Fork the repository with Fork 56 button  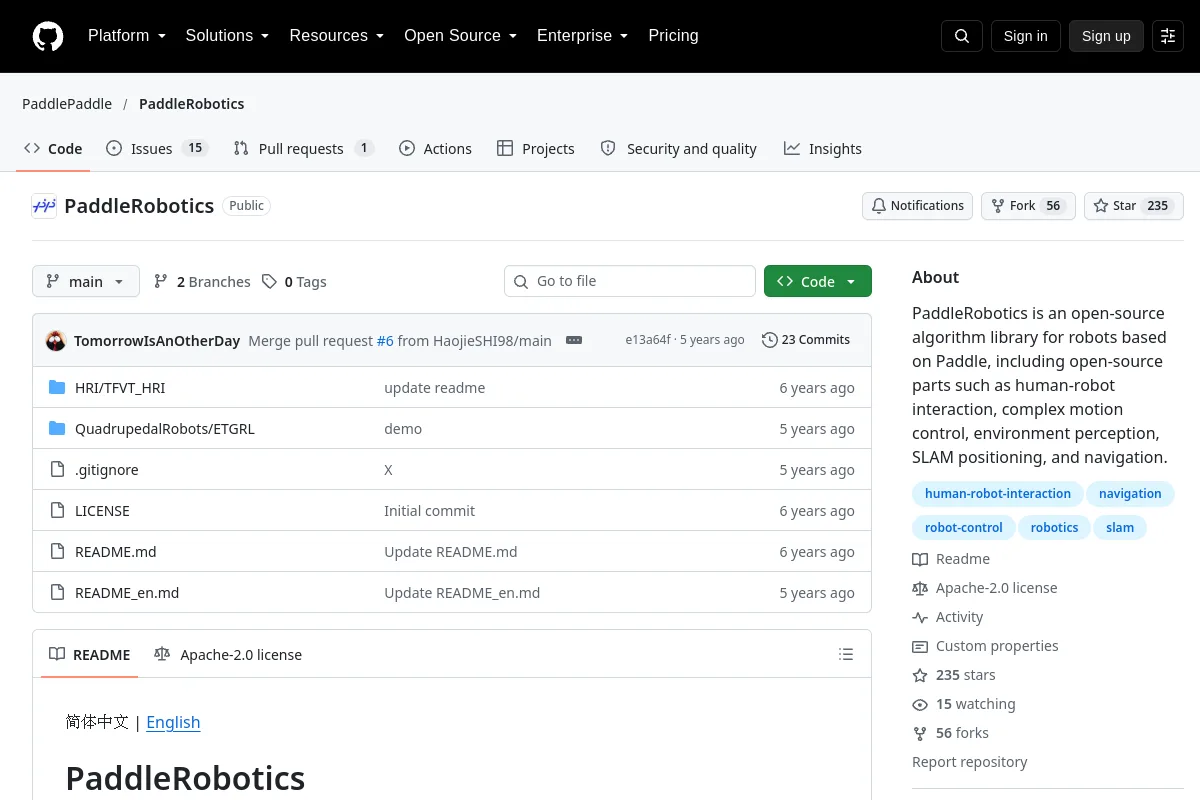[1028, 206]
